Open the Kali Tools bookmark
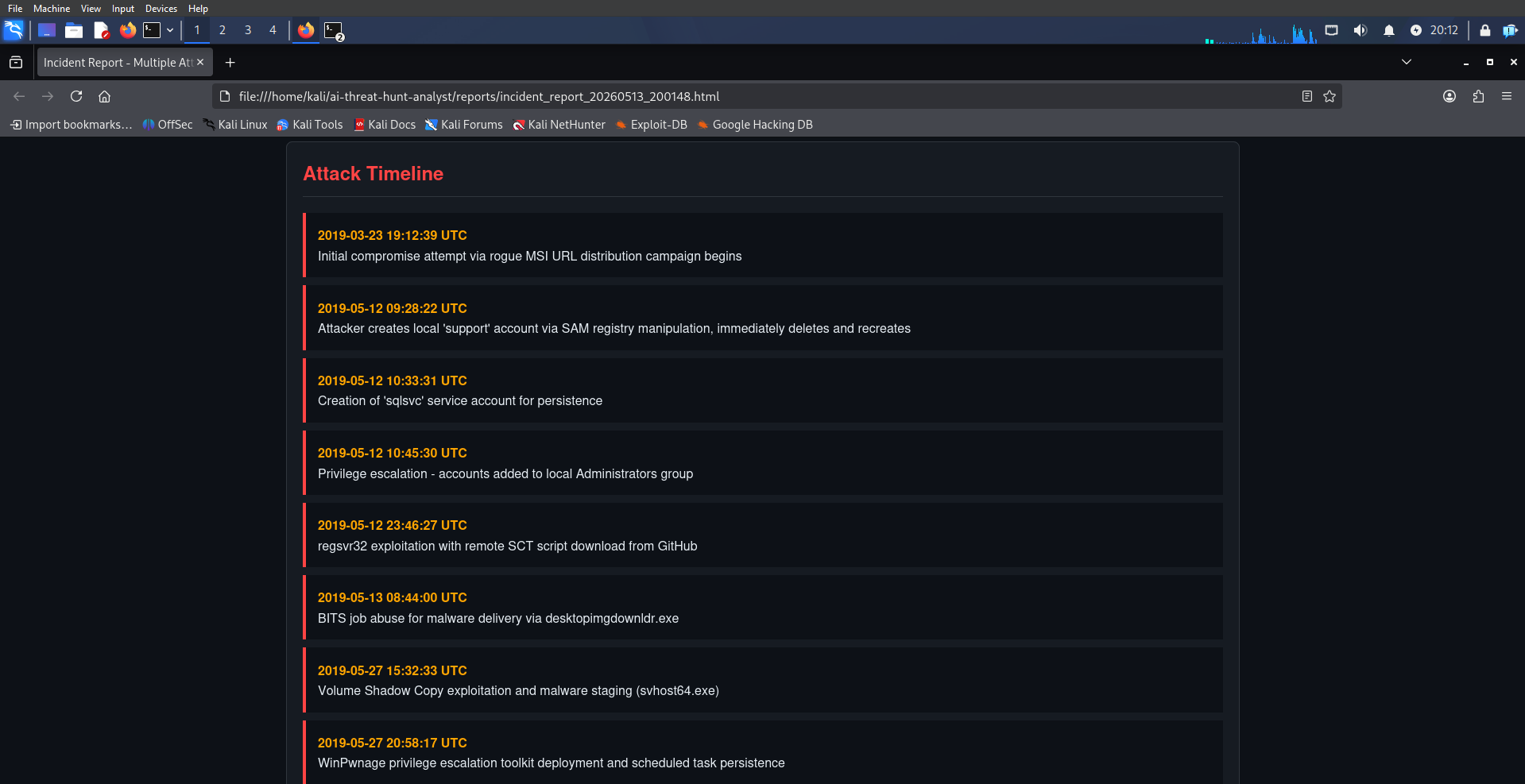Image resolution: width=1525 pixels, height=784 pixels. 310,125
